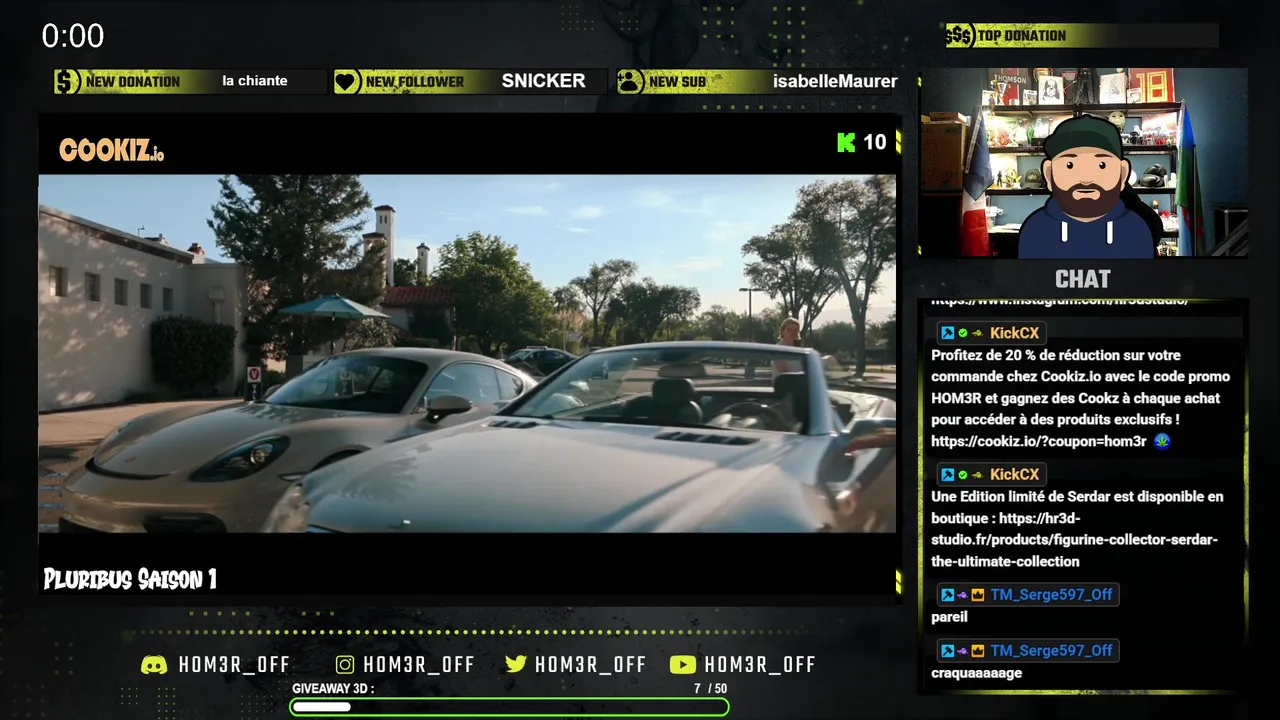Click the HOM3R_OFF Discord handle text

234,665
